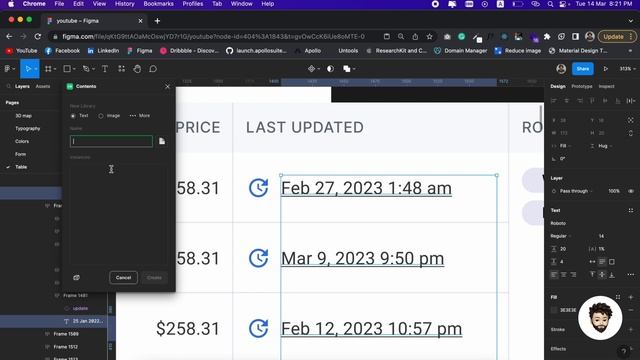Viewport: 640px width, 360px height.
Task: Select the Move tool in Figma toolbar
Action: tap(28, 69)
